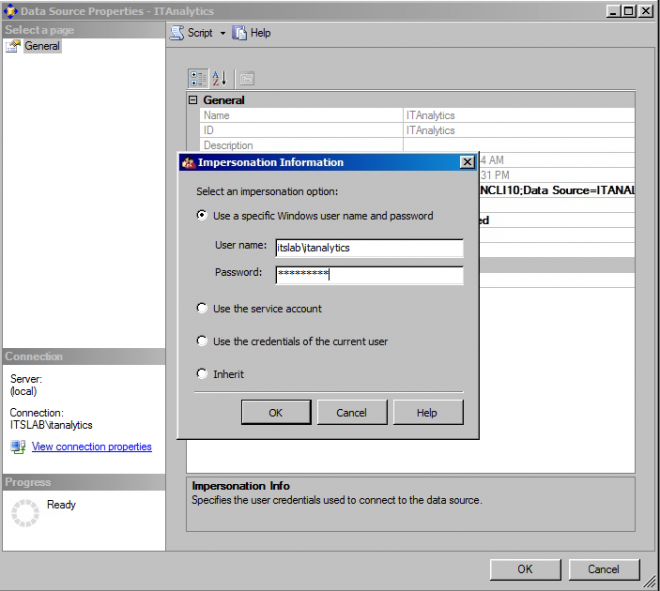Open Help in Impersonation Information dialog
This screenshot has height=591, width=660.
pos(428,412)
